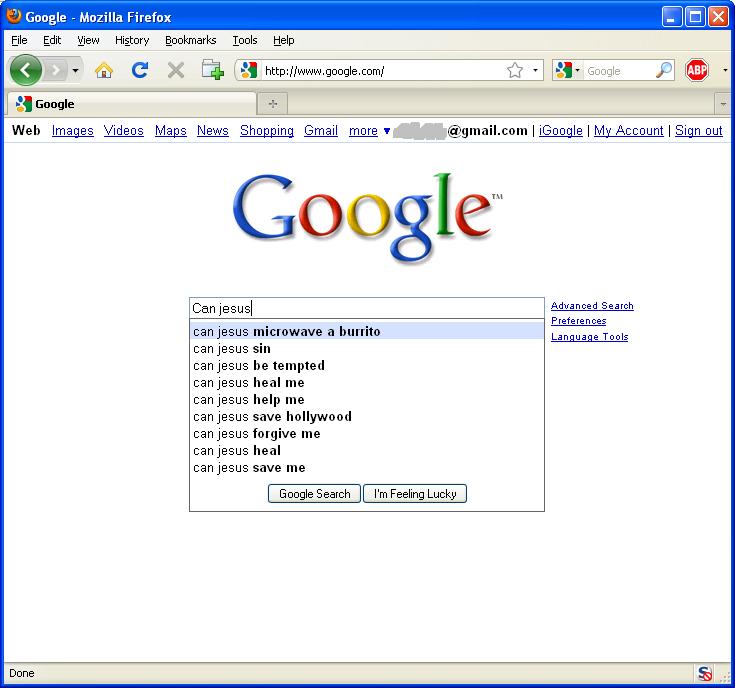Click the I'm Feeling Lucky button
Image resolution: width=735 pixels, height=688 pixels.
click(x=415, y=494)
